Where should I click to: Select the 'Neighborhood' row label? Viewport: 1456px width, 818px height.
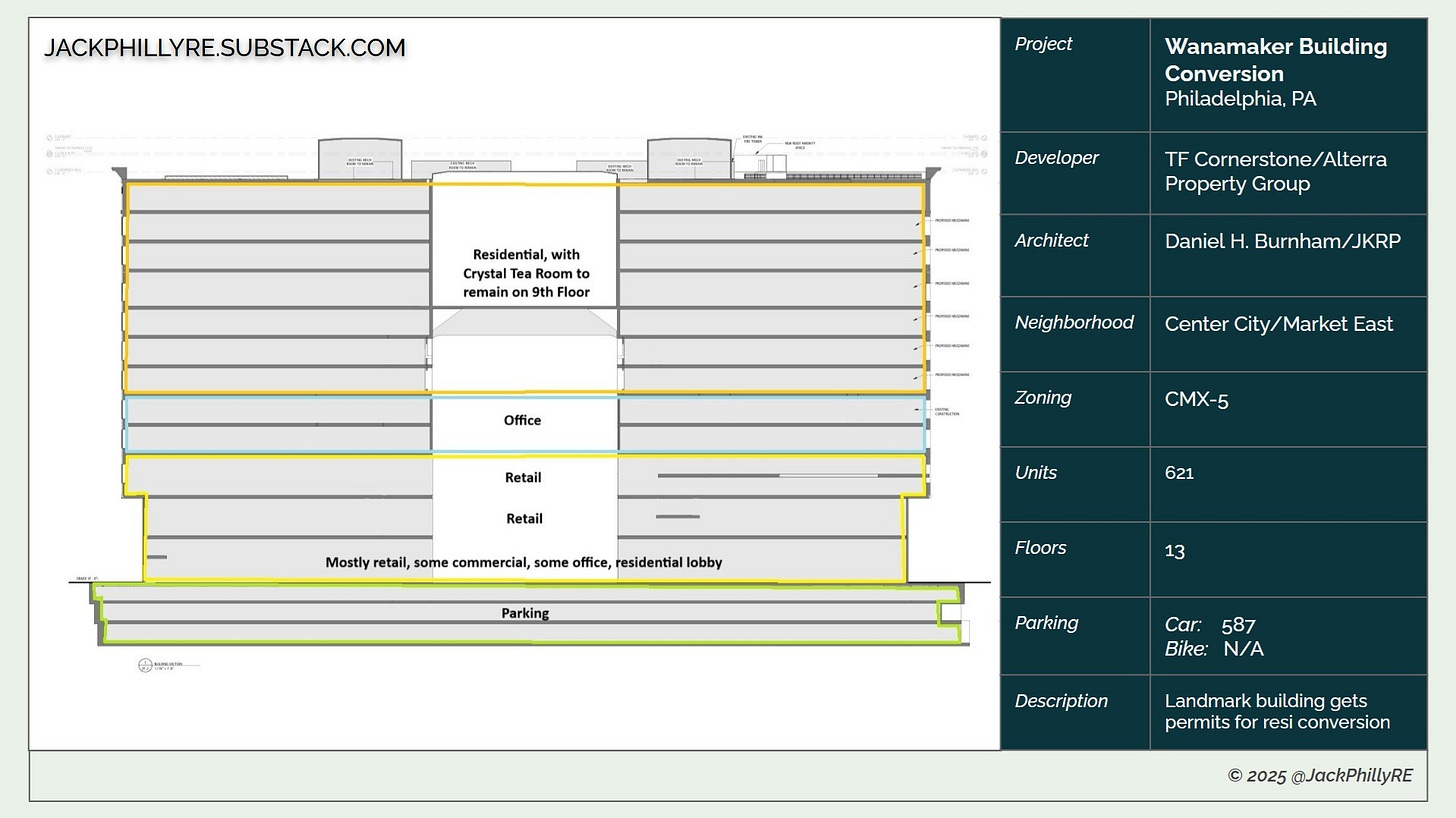click(1074, 323)
